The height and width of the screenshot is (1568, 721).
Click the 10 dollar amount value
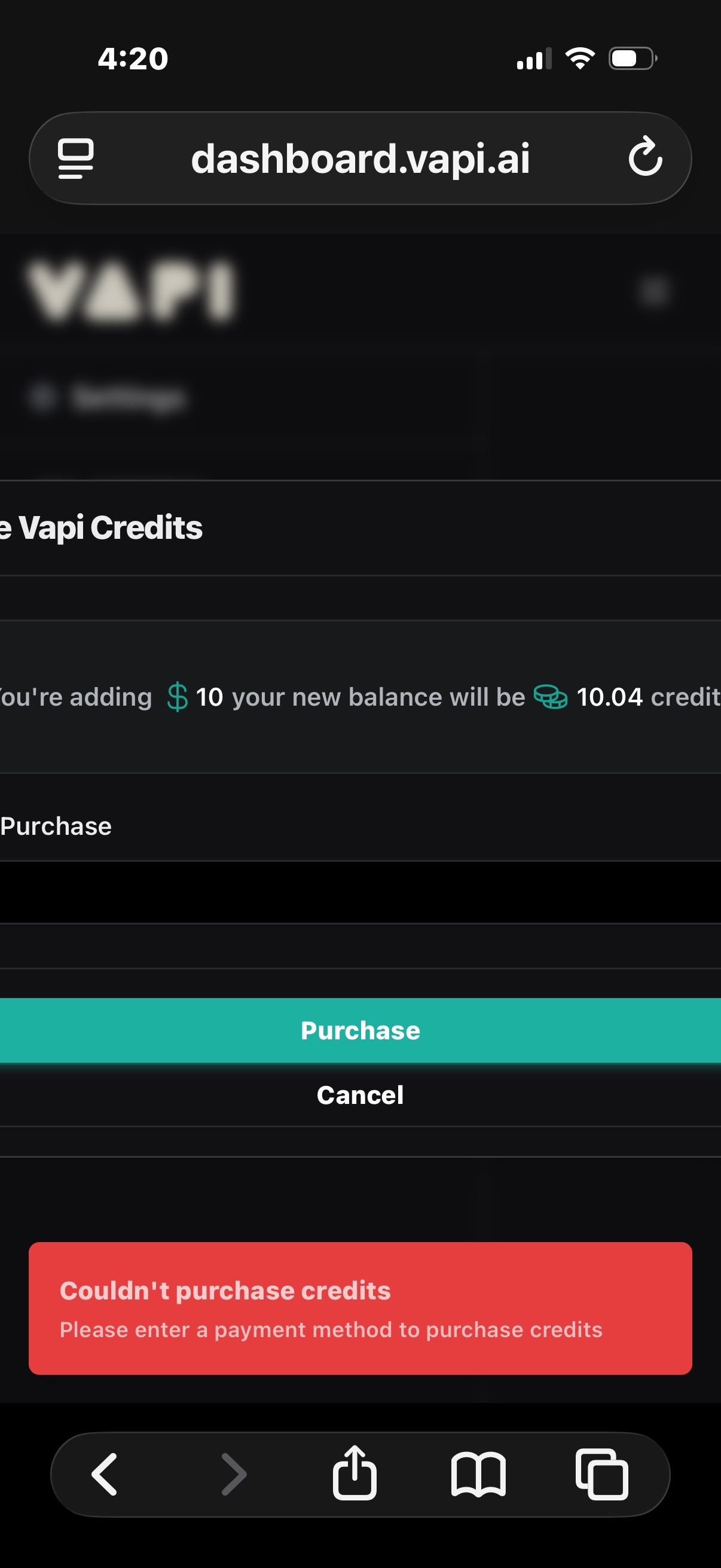[209, 697]
